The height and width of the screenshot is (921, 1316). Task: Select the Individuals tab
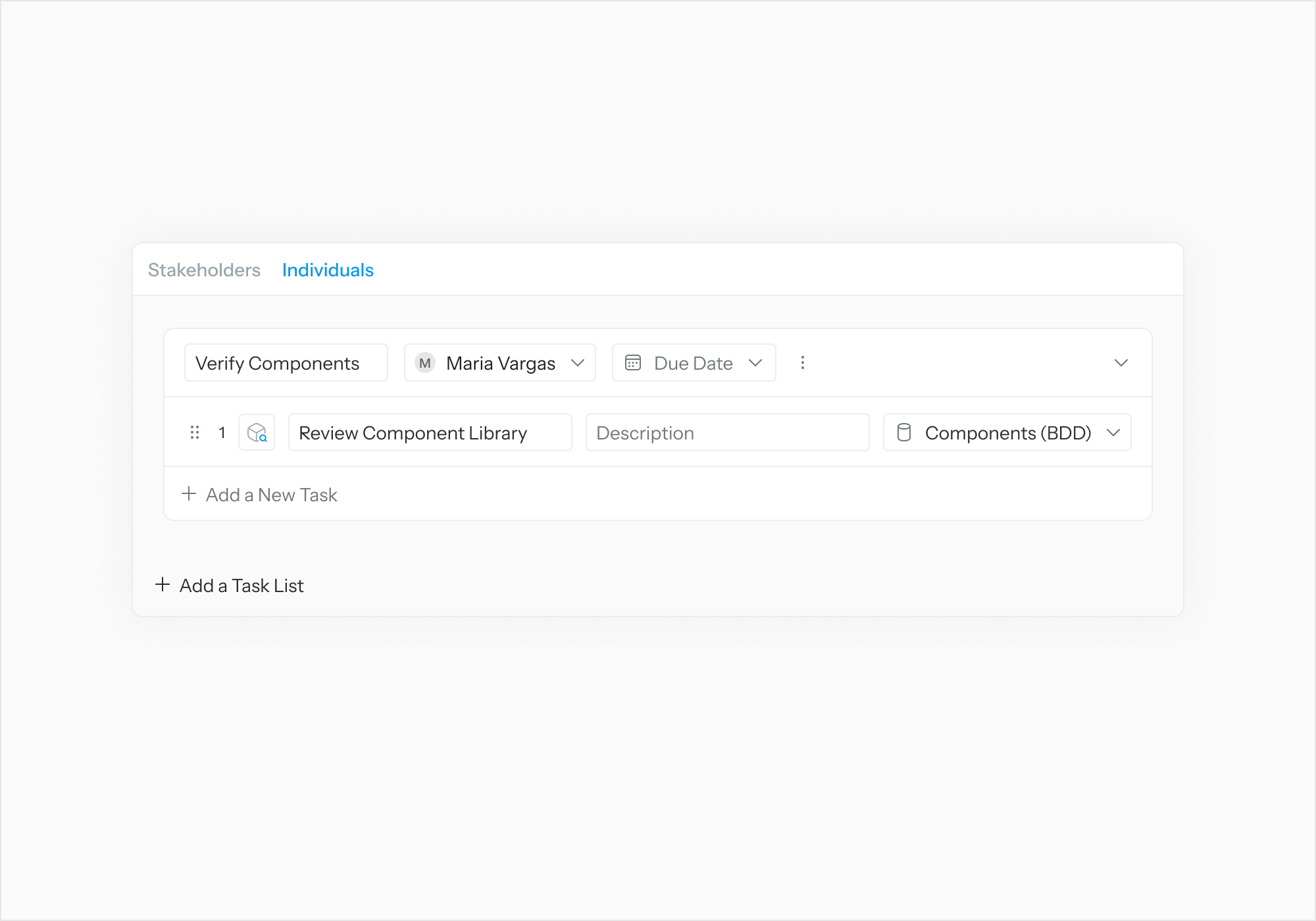pyautogui.click(x=328, y=270)
